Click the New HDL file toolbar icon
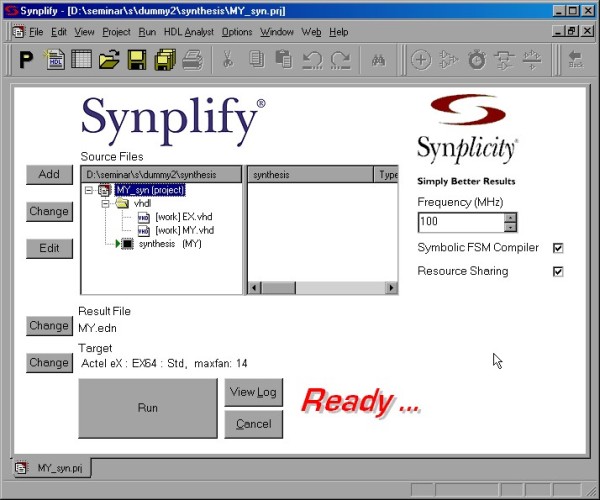Screen dimensions: 600x500 tap(54, 60)
